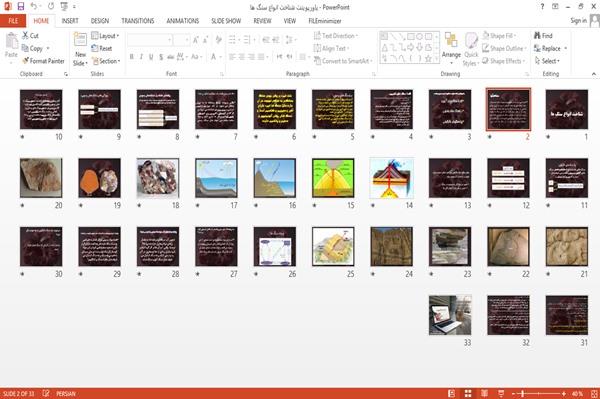Open Shape Fill dropdown
The width and height of the screenshot is (600, 399).
499,36
